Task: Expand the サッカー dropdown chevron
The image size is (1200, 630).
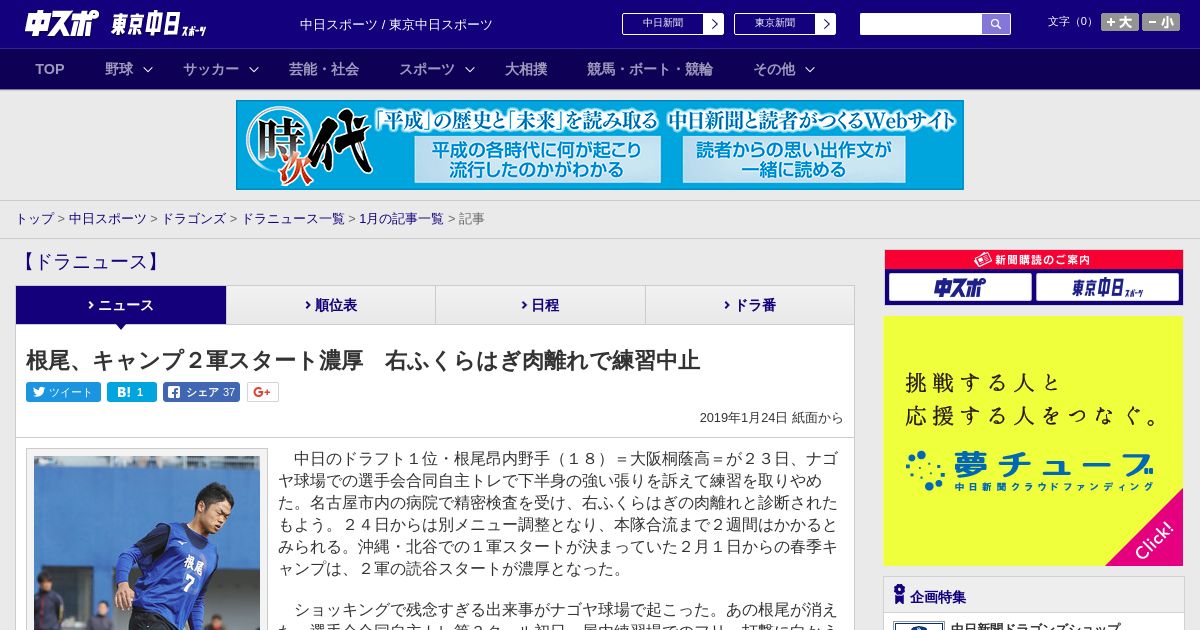Action: 254,69
